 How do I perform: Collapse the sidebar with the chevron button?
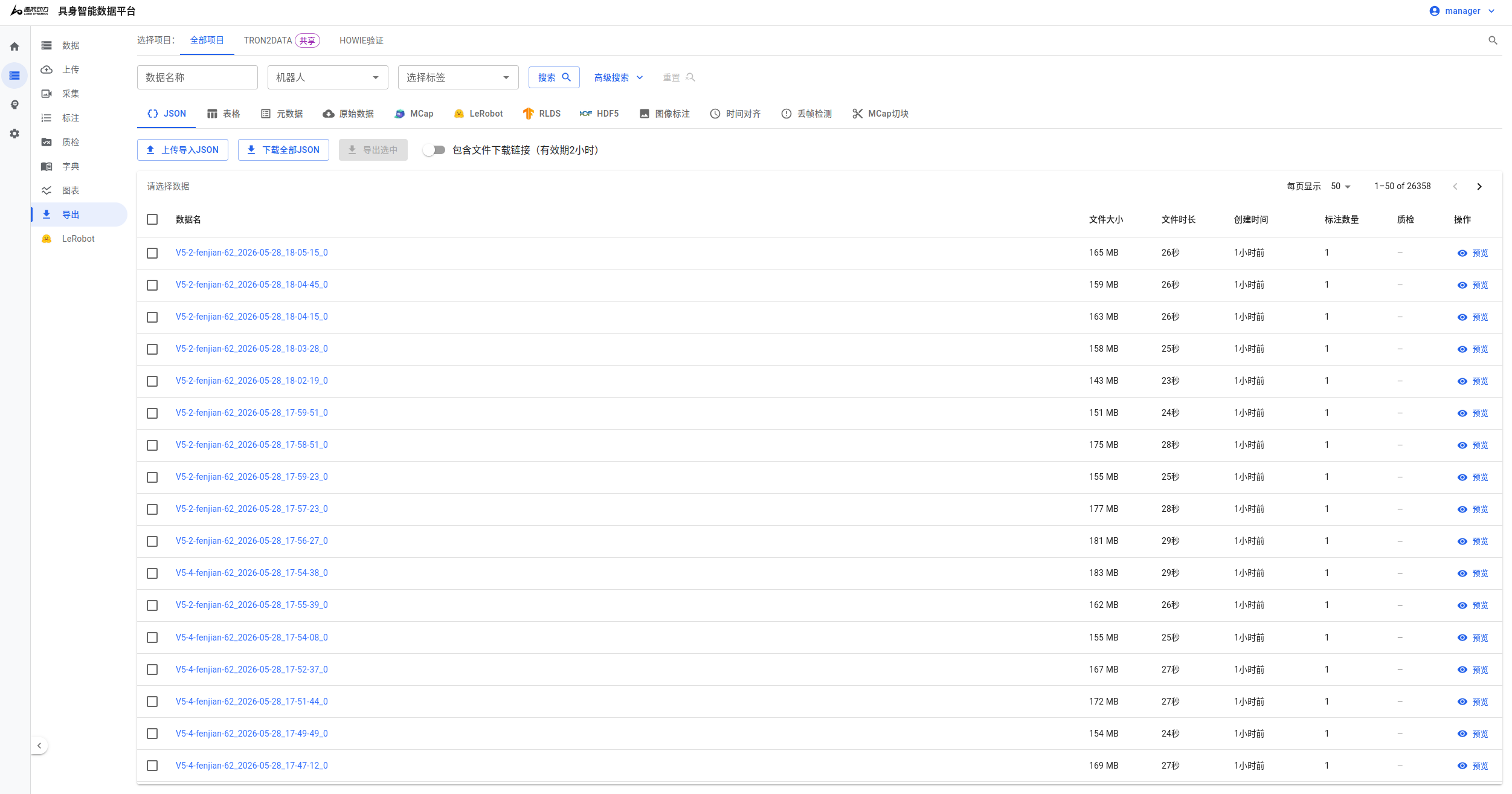39,746
